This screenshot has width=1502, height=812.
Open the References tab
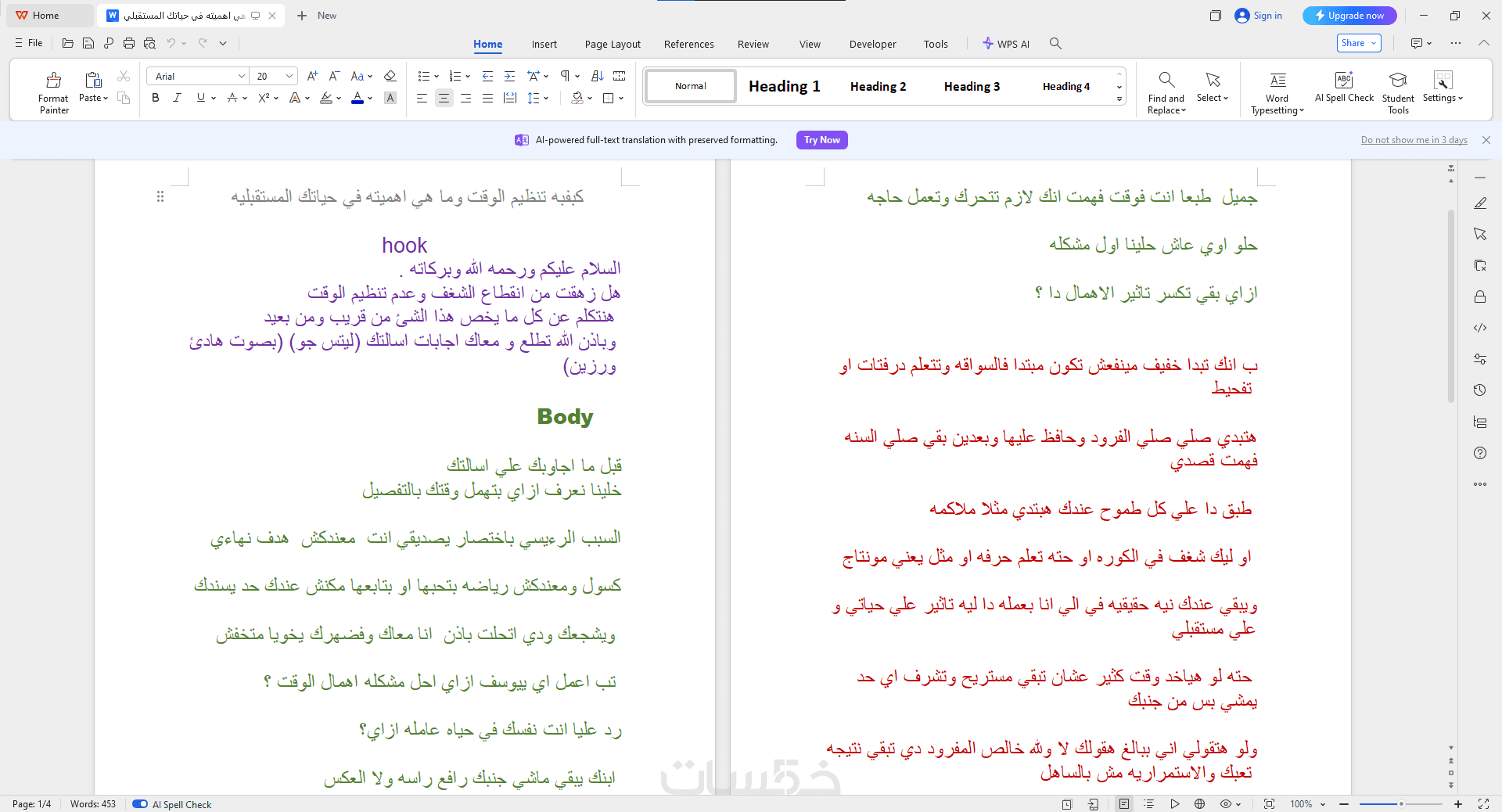click(689, 44)
